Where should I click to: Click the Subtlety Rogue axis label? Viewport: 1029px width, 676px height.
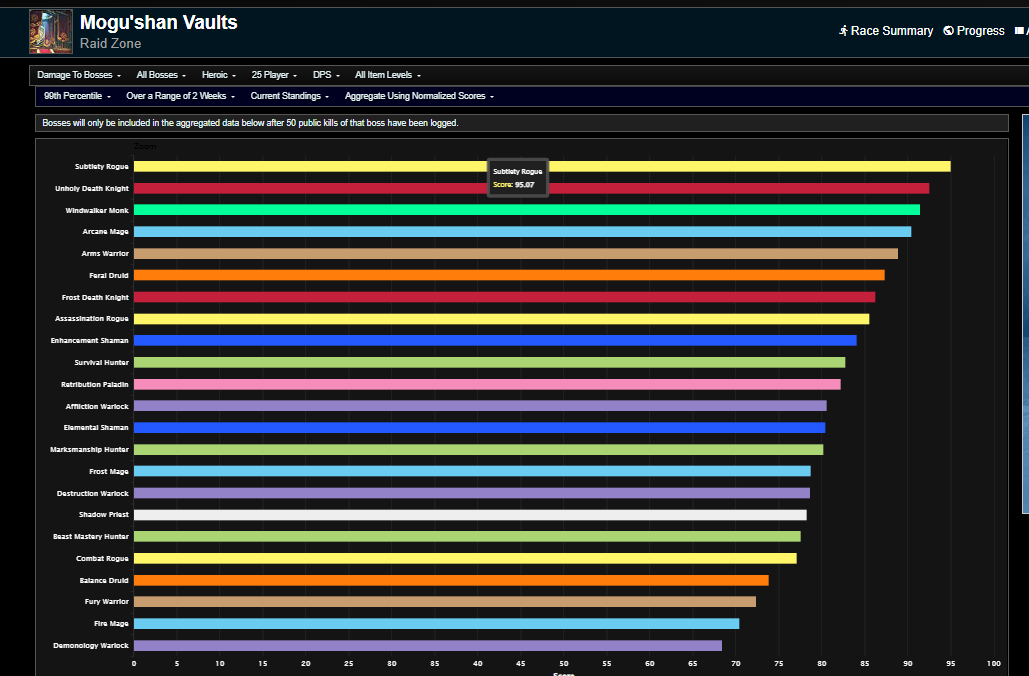pos(102,167)
